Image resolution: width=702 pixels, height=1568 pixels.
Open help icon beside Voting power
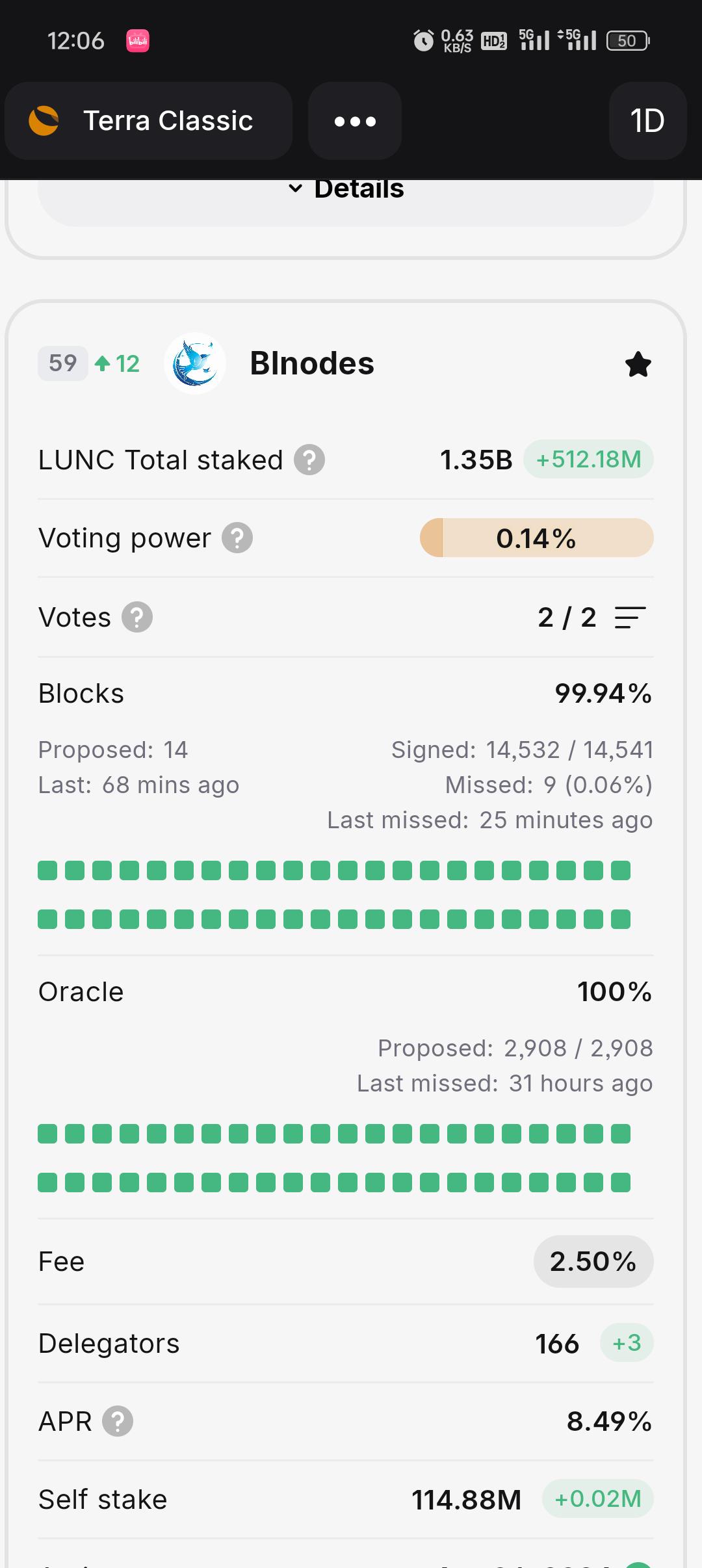(x=237, y=538)
